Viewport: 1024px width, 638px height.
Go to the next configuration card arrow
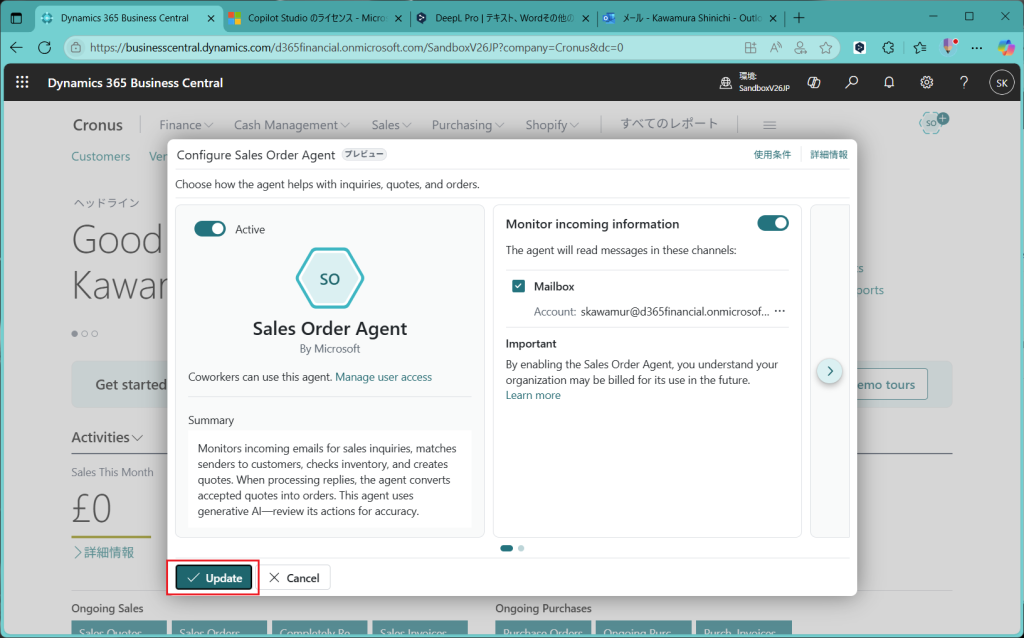(830, 371)
